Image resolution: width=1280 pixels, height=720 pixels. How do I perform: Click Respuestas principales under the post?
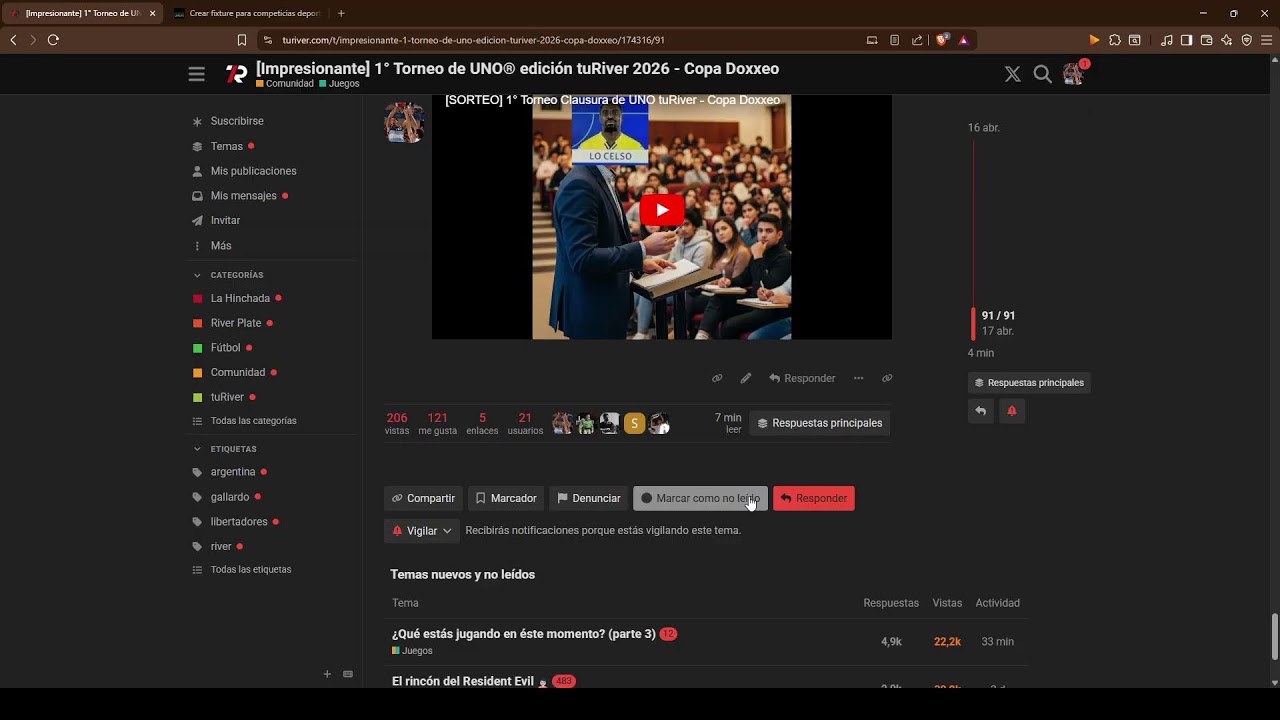[x=820, y=423]
